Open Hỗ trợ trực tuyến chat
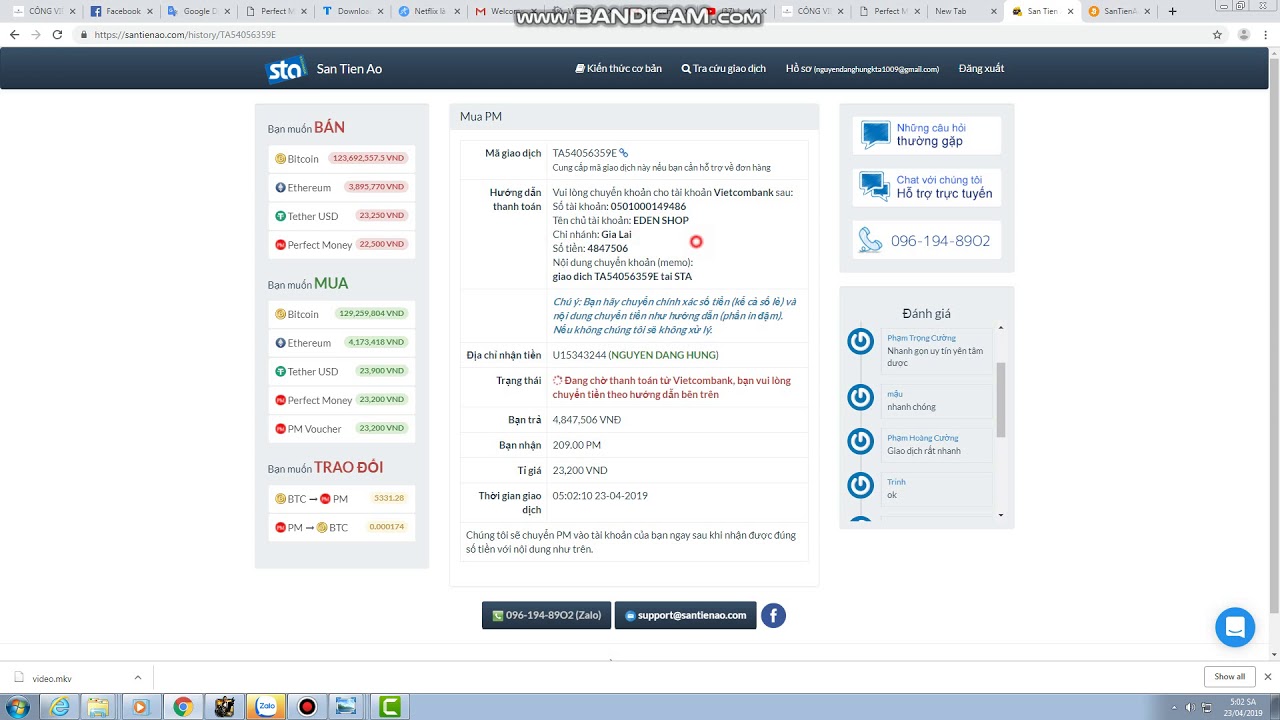1280x720 pixels. [x=926, y=187]
